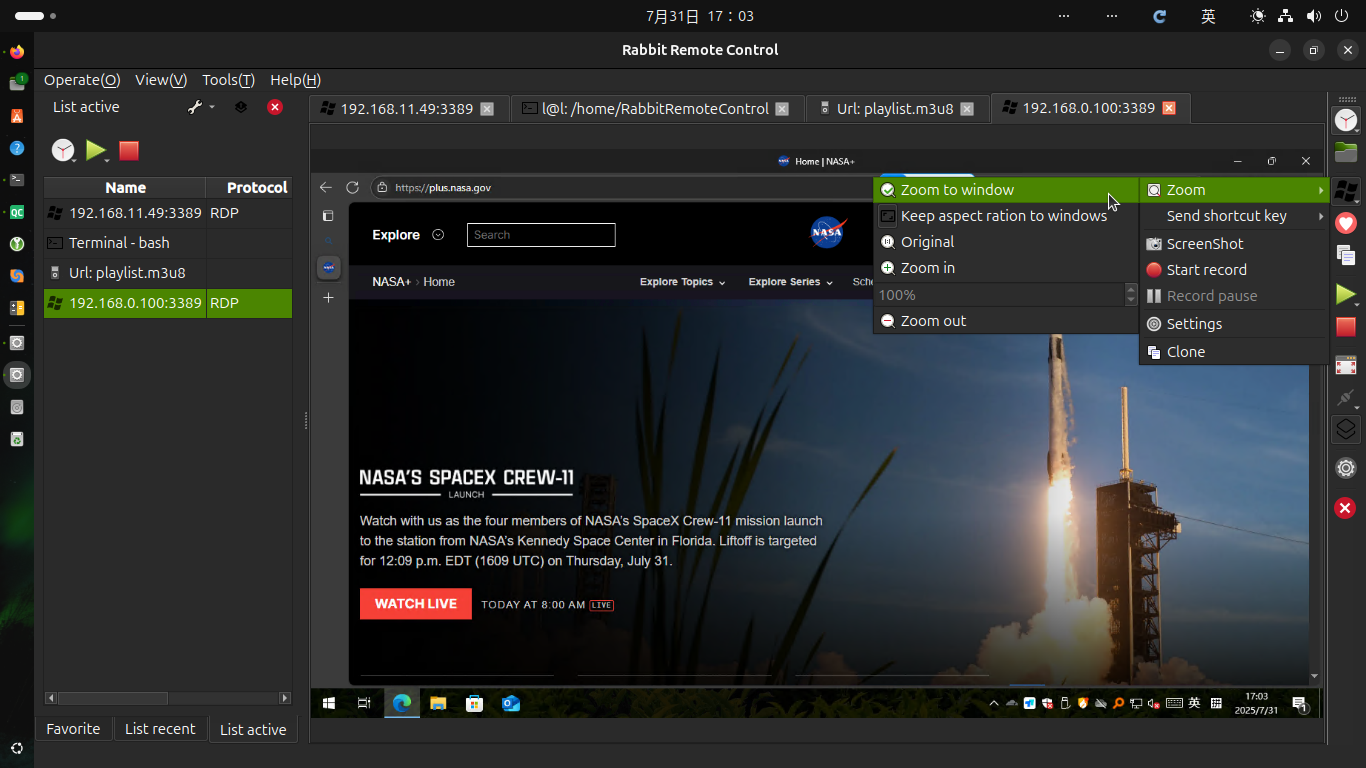The width and height of the screenshot is (1366, 768).
Task: Open the Tools menu
Action: click(x=227, y=80)
